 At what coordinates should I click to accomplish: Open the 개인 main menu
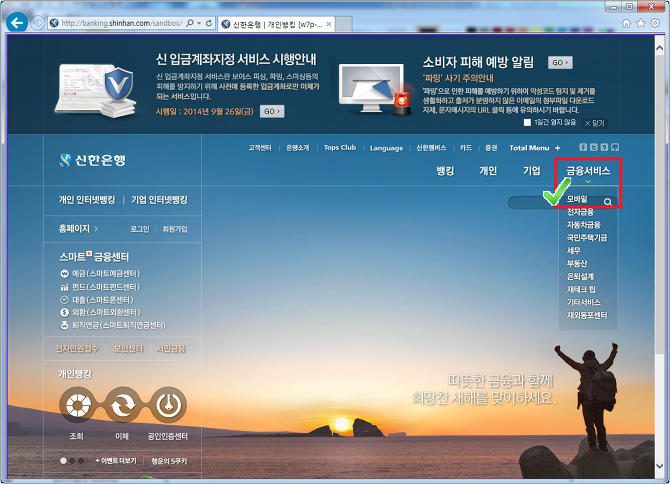point(488,171)
